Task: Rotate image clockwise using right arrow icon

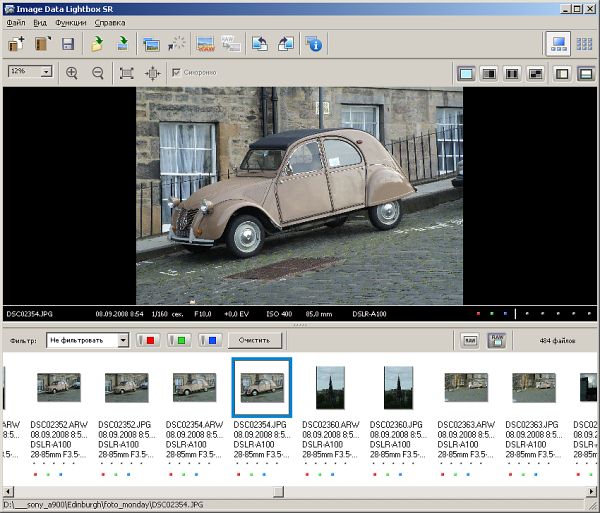Action: (285, 44)
